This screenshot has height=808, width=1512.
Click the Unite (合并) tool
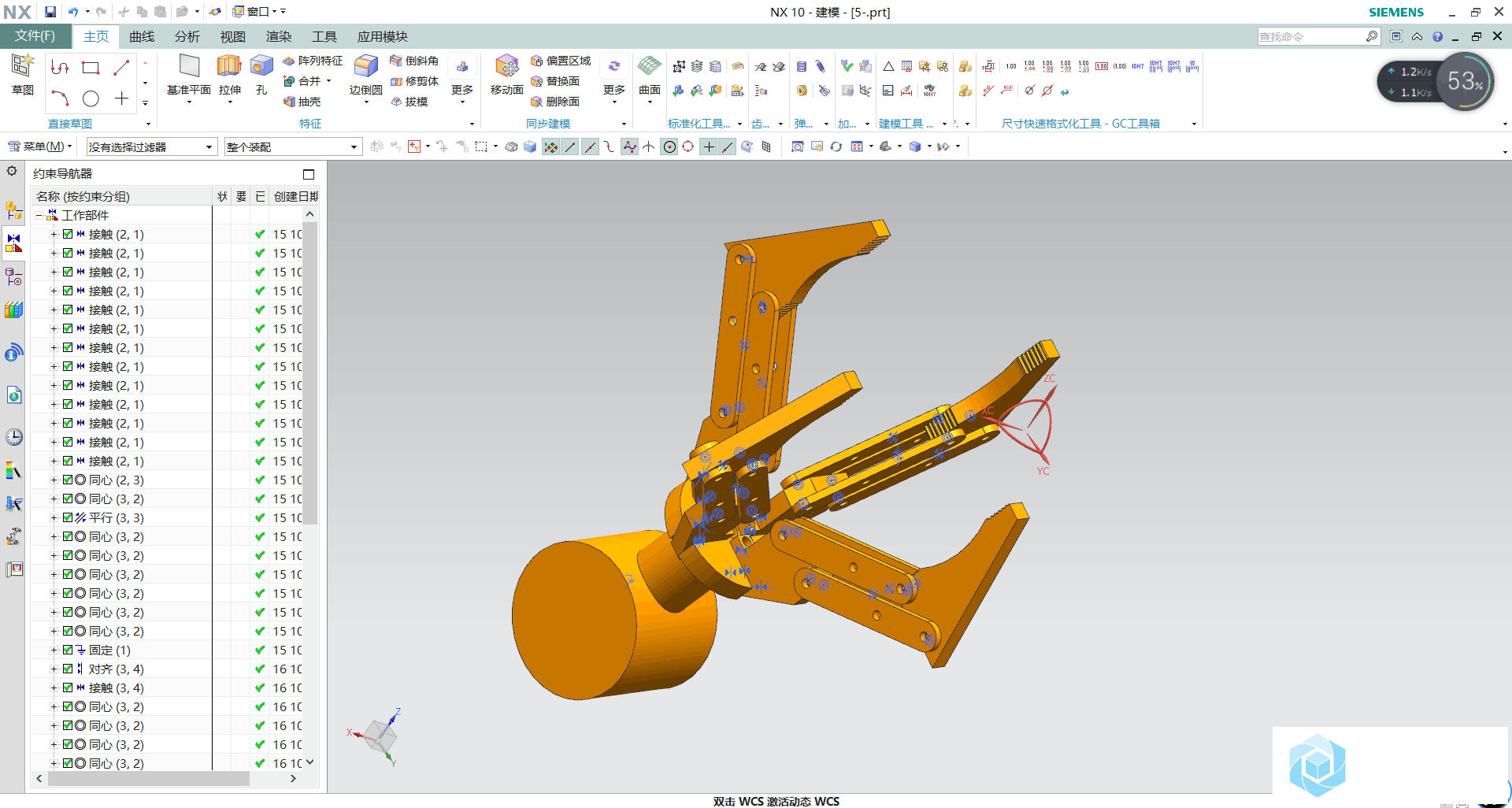point(303,81)
